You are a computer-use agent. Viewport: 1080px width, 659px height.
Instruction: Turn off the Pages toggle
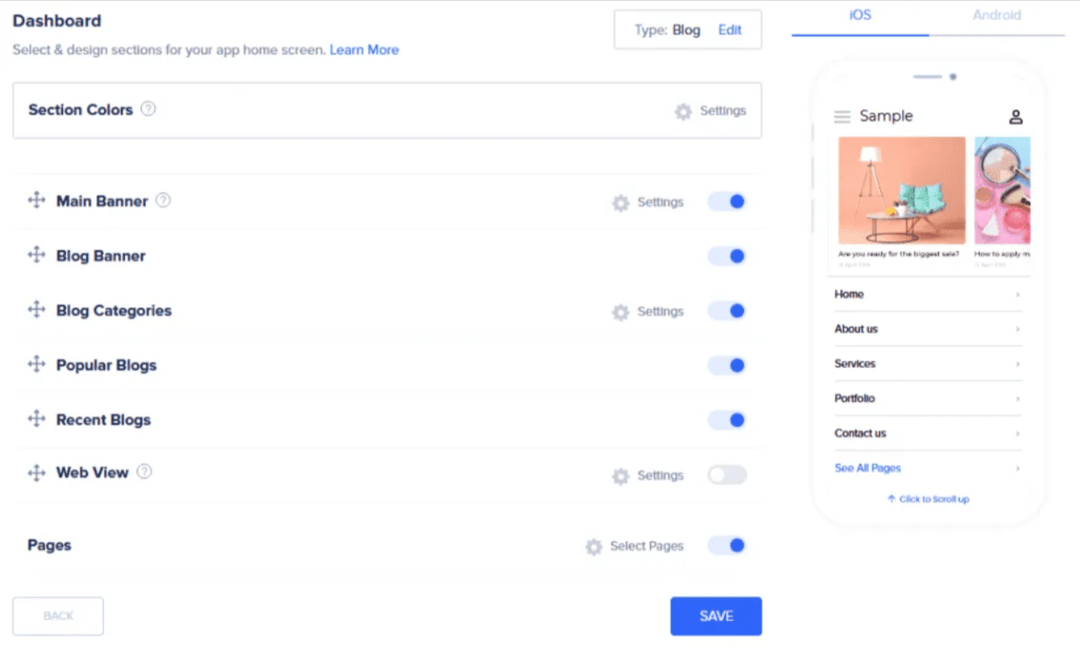(727, 545)
